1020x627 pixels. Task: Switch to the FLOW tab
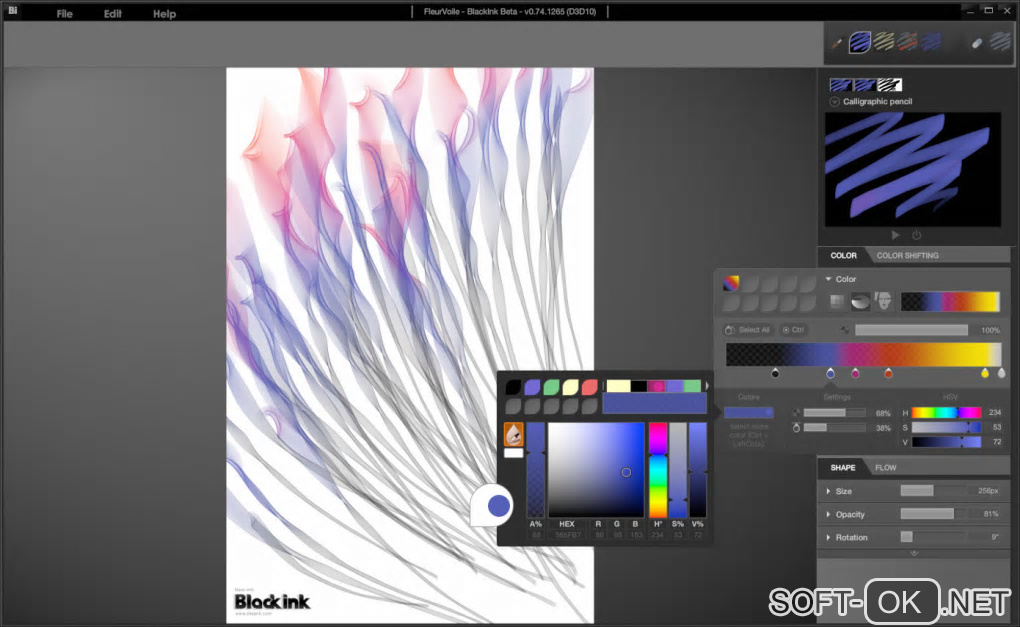click(x=885, y=468)
